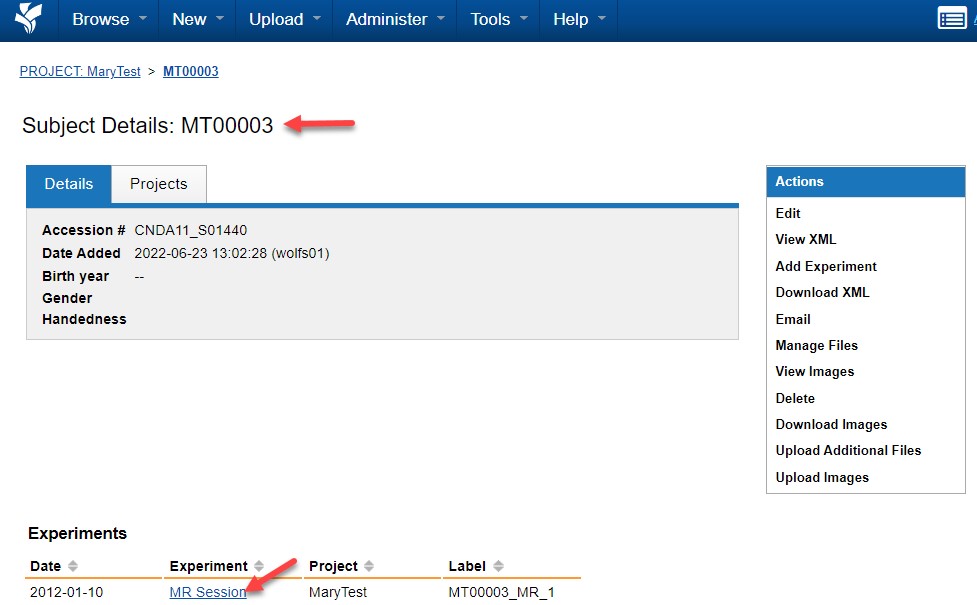This screenshot has width=977, height=605.
Task: Open the MR Session experiment link
Action: click(207, 591)
